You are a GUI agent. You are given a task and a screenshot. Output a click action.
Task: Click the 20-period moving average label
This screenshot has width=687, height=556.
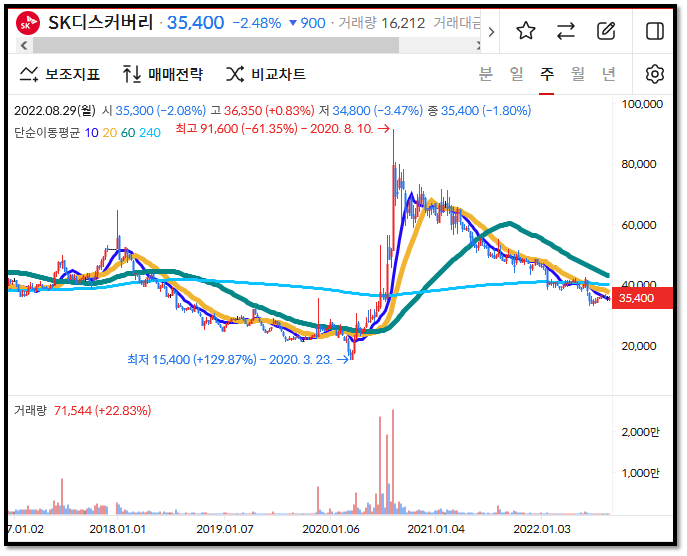tap(110, 133)
